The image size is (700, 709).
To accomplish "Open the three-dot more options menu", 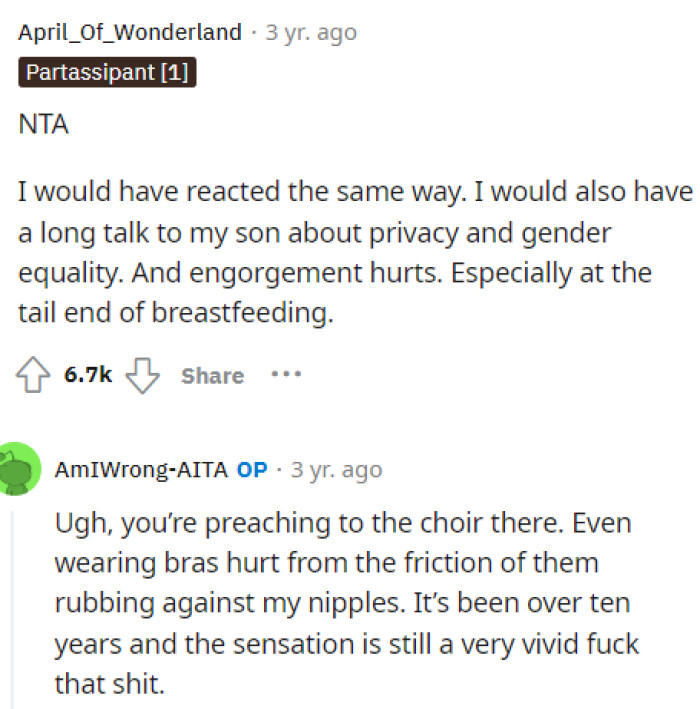I will [286, 375].
